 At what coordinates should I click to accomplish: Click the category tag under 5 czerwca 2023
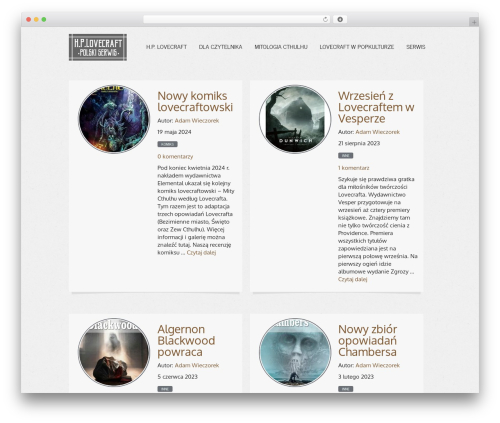pos(165,389)
